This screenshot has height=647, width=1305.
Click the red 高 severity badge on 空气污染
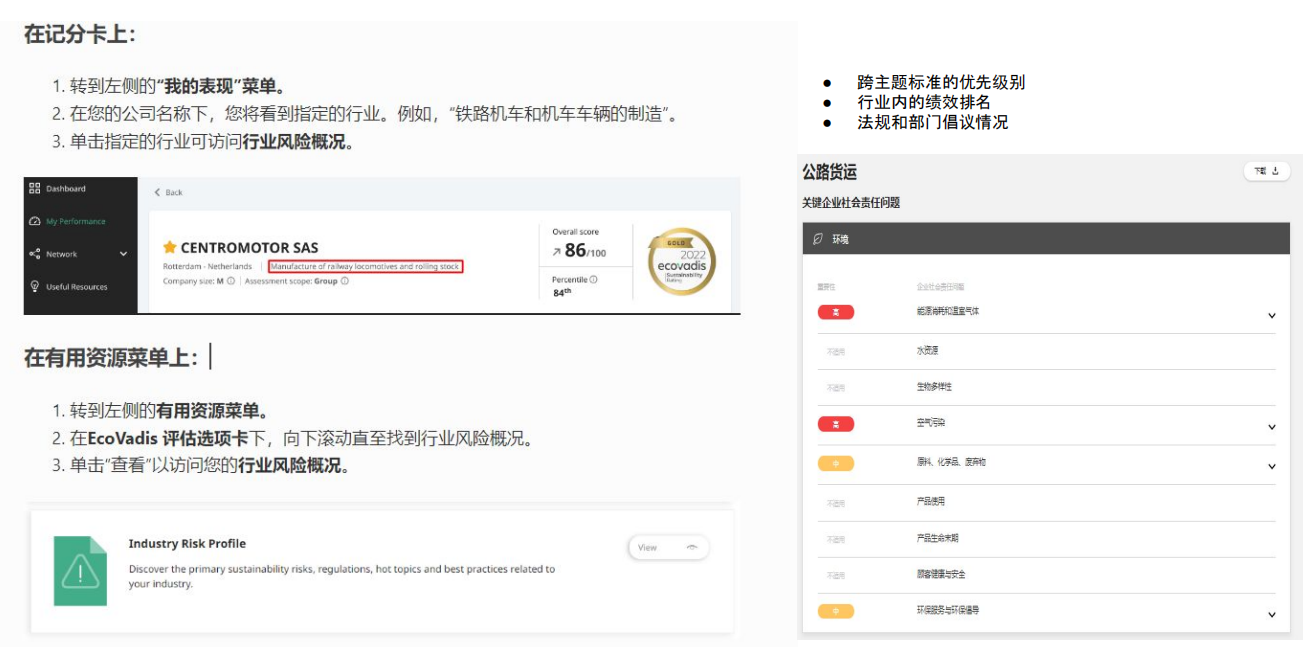click(838, 424)
